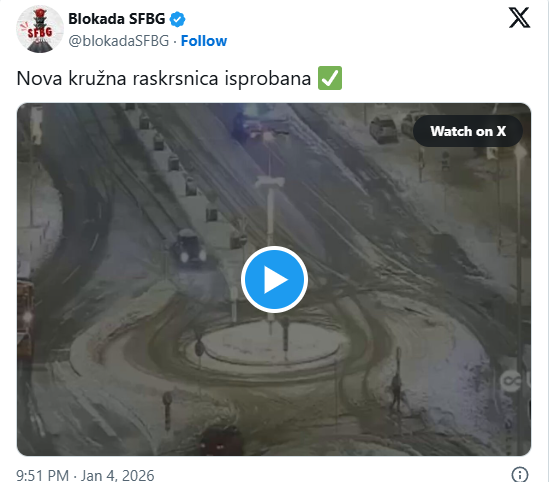Click the red vehicle at video bottom
This screenshot has height=482, width=551.
coord(221,441)
